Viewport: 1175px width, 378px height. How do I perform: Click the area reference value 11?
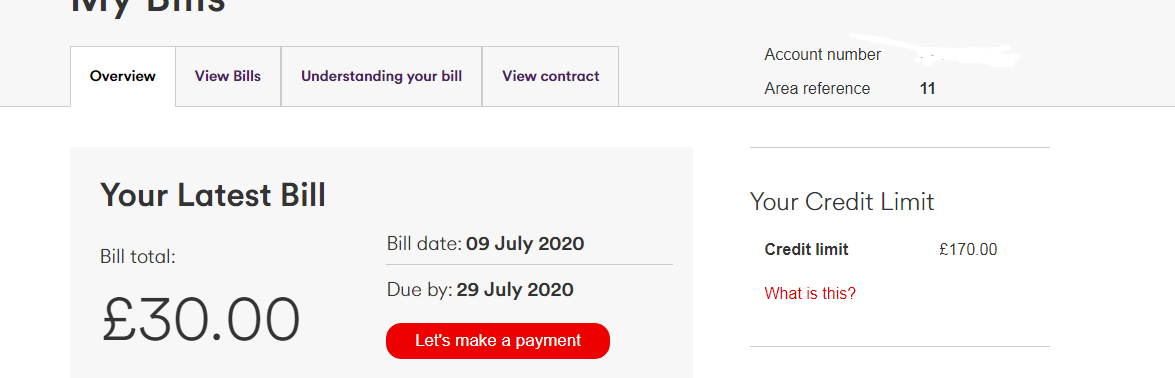[928, 88]
